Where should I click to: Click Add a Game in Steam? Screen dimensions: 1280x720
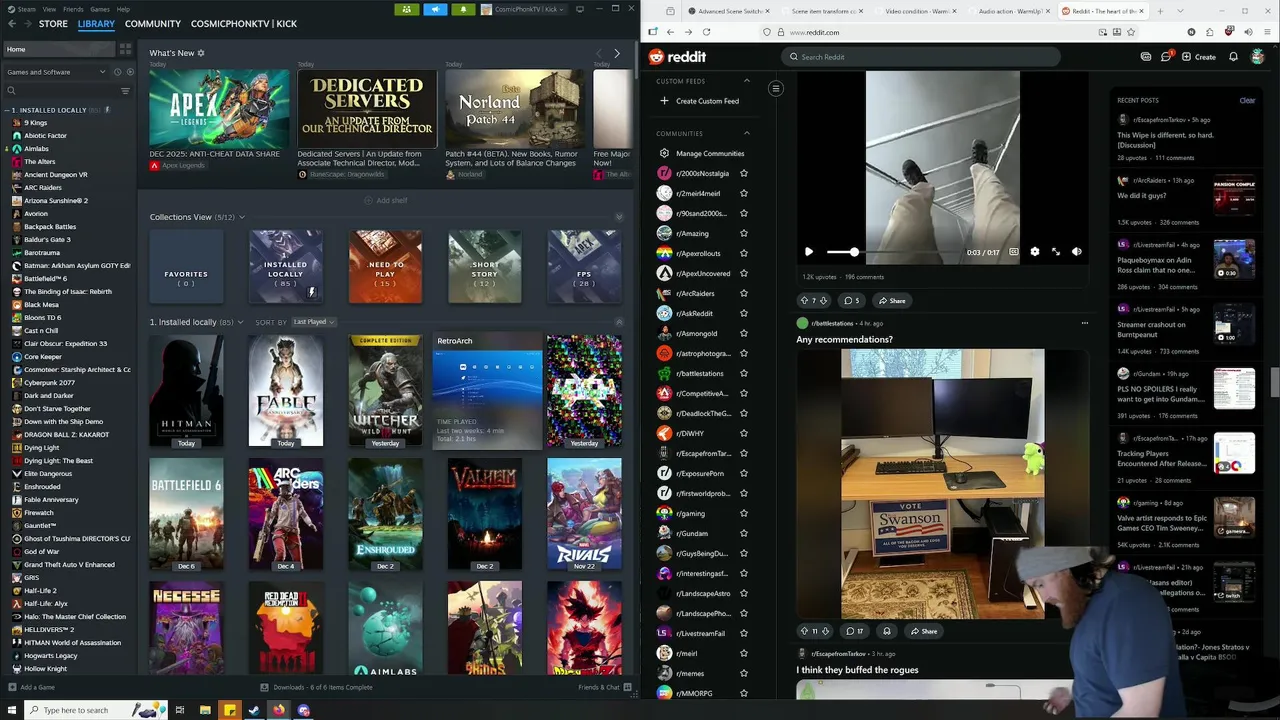click(31, 687)
